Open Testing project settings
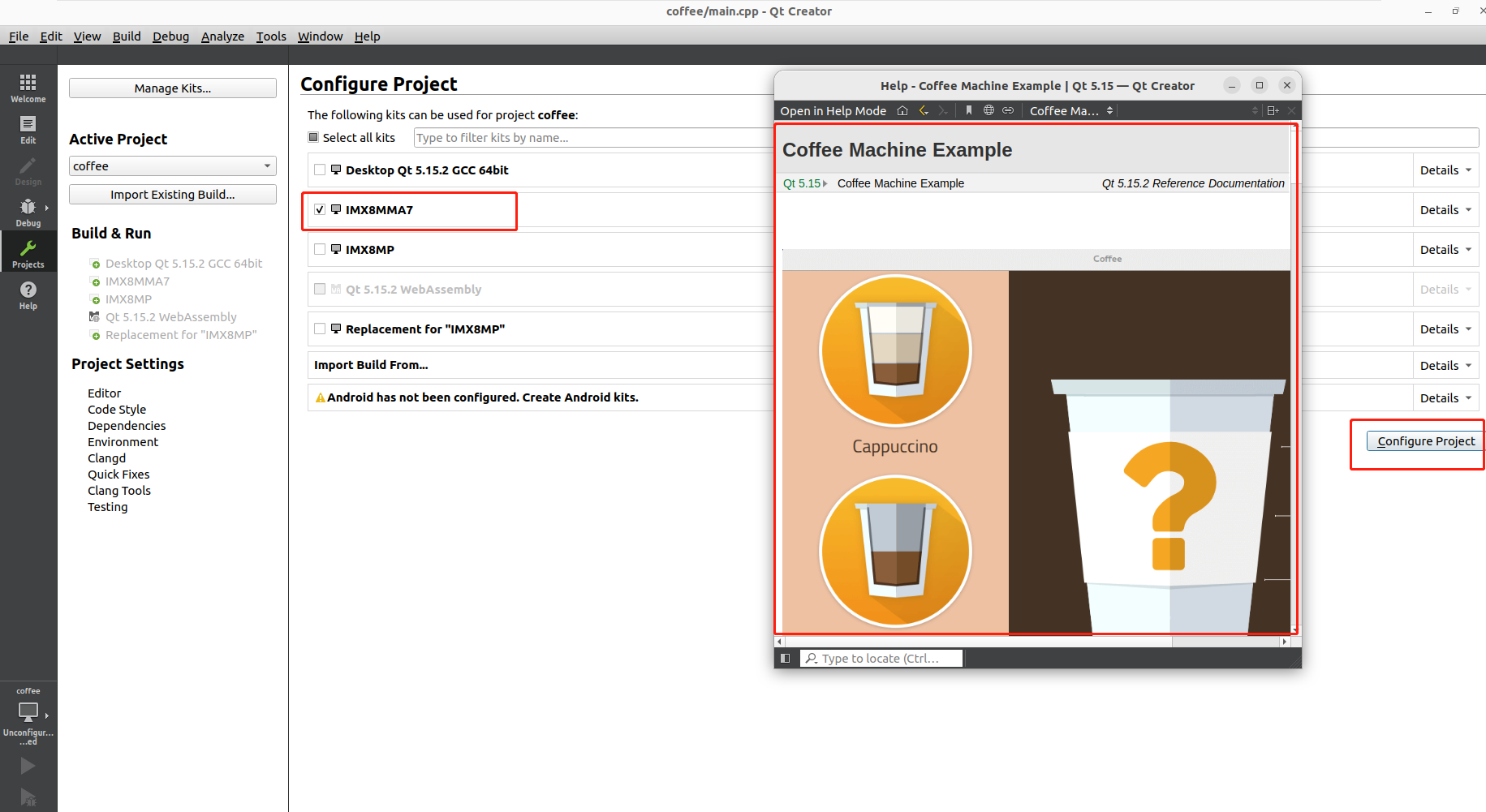 pos(107,506)
